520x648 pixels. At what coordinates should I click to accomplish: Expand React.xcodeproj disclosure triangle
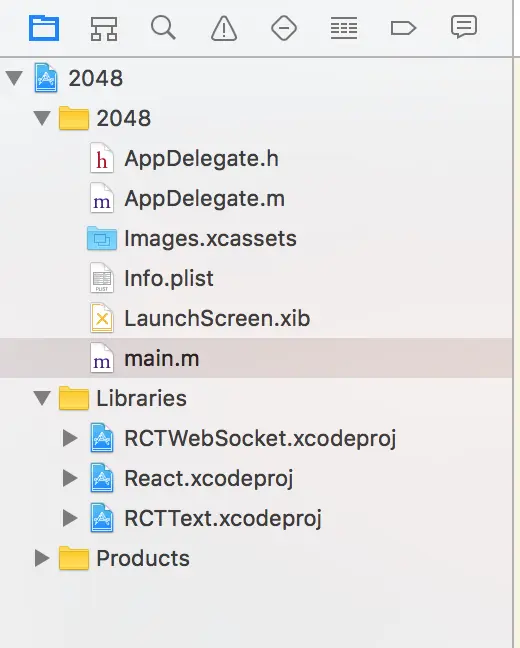70,478
